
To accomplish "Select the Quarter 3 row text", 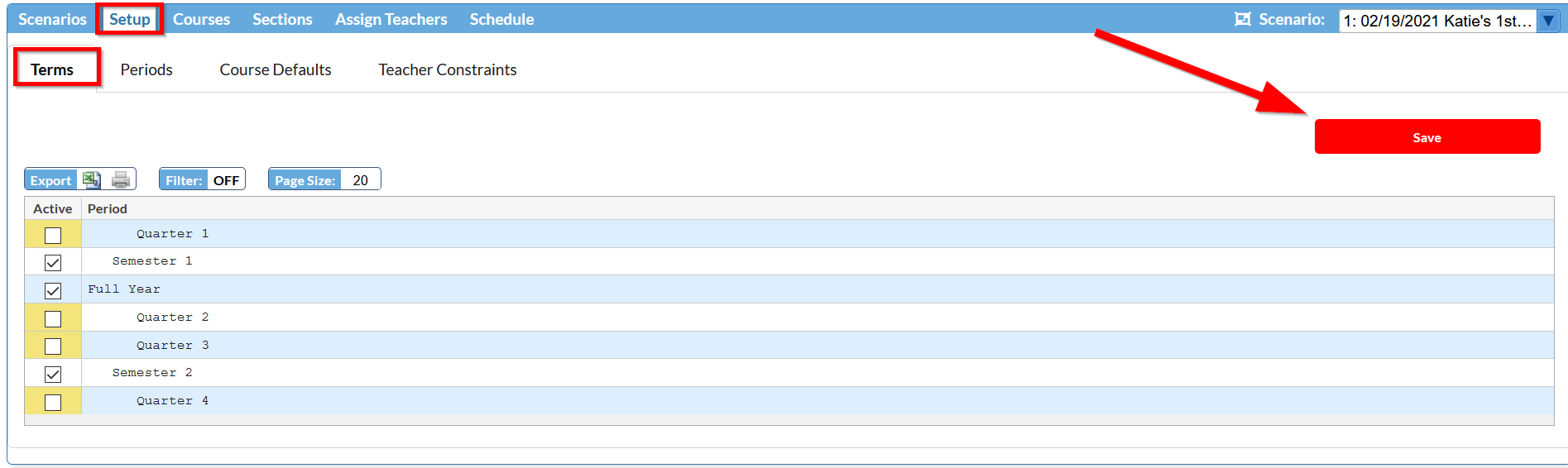I will pyautogui.click(x=172, y=346).
